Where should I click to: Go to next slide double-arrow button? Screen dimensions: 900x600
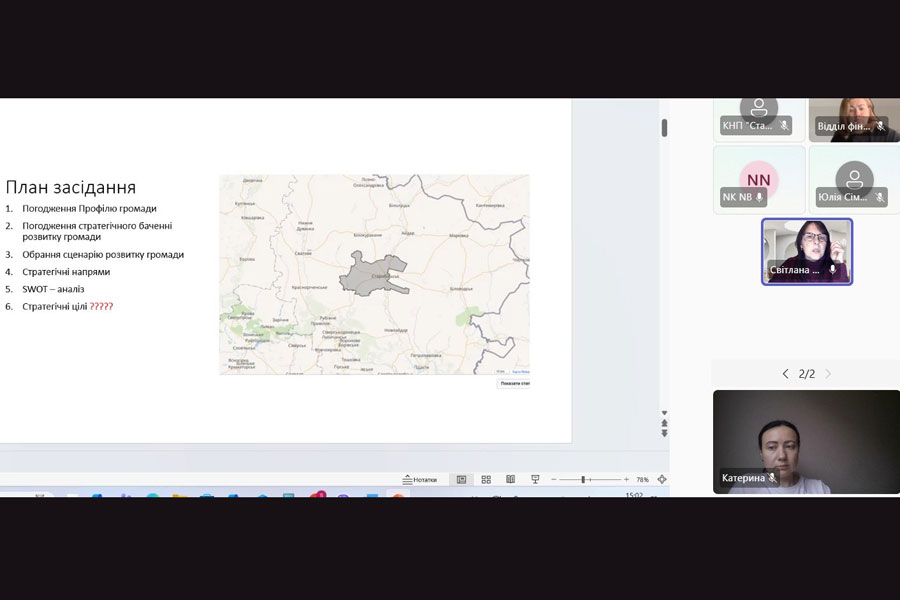[665, 433]
